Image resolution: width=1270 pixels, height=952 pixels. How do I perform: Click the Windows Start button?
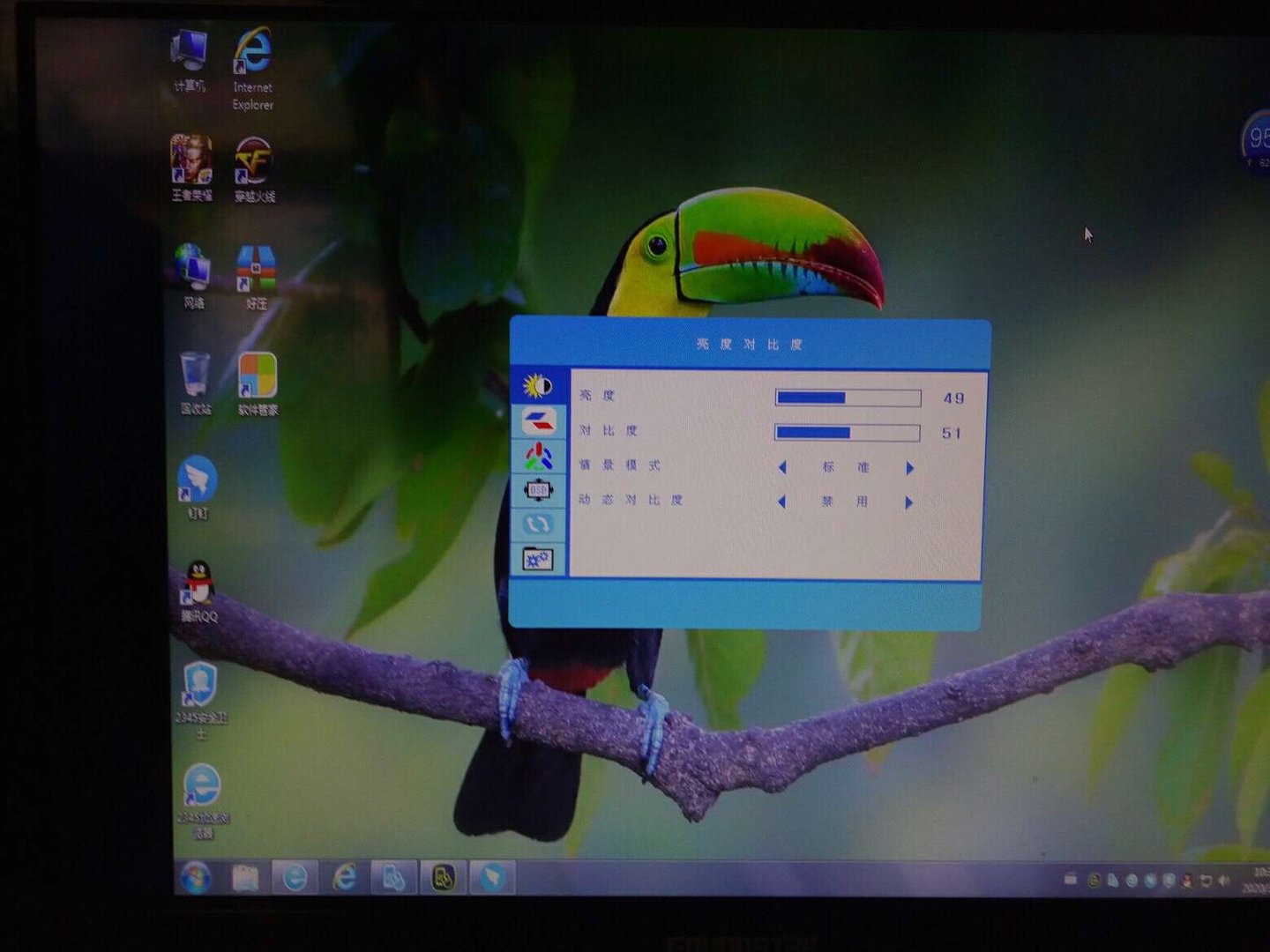195,878
